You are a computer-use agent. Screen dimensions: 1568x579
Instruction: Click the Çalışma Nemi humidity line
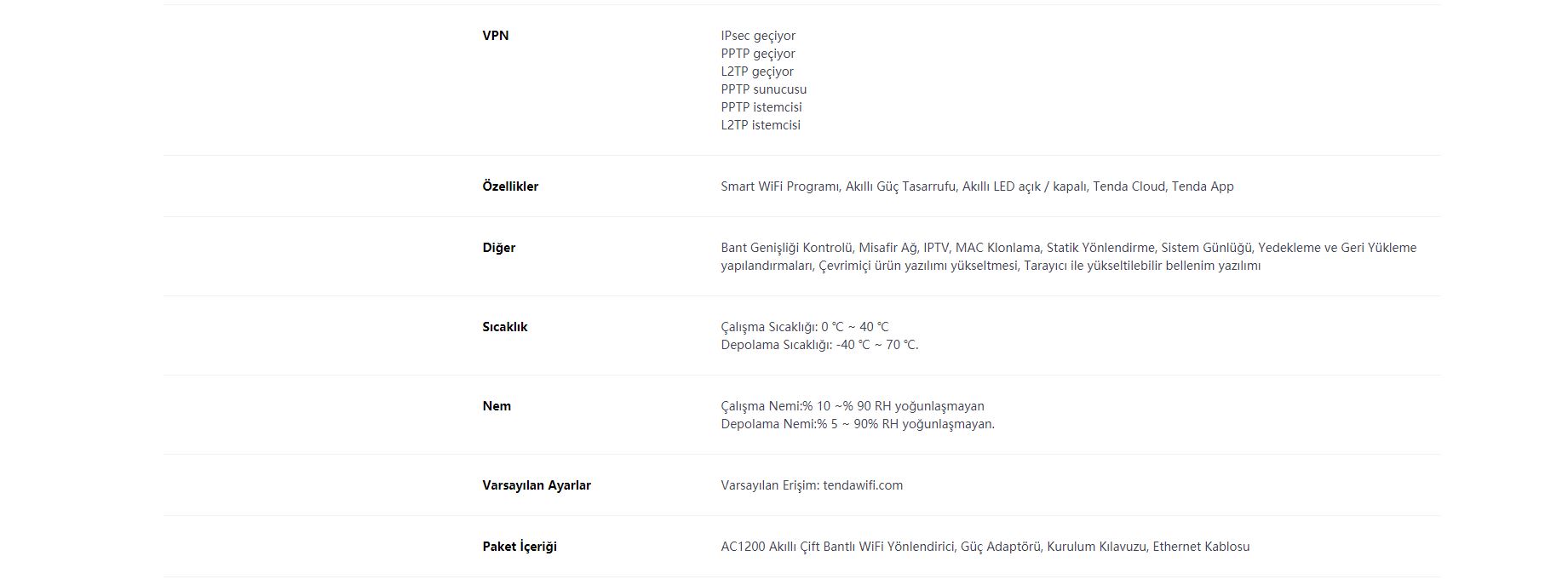(x=853, y=406)
